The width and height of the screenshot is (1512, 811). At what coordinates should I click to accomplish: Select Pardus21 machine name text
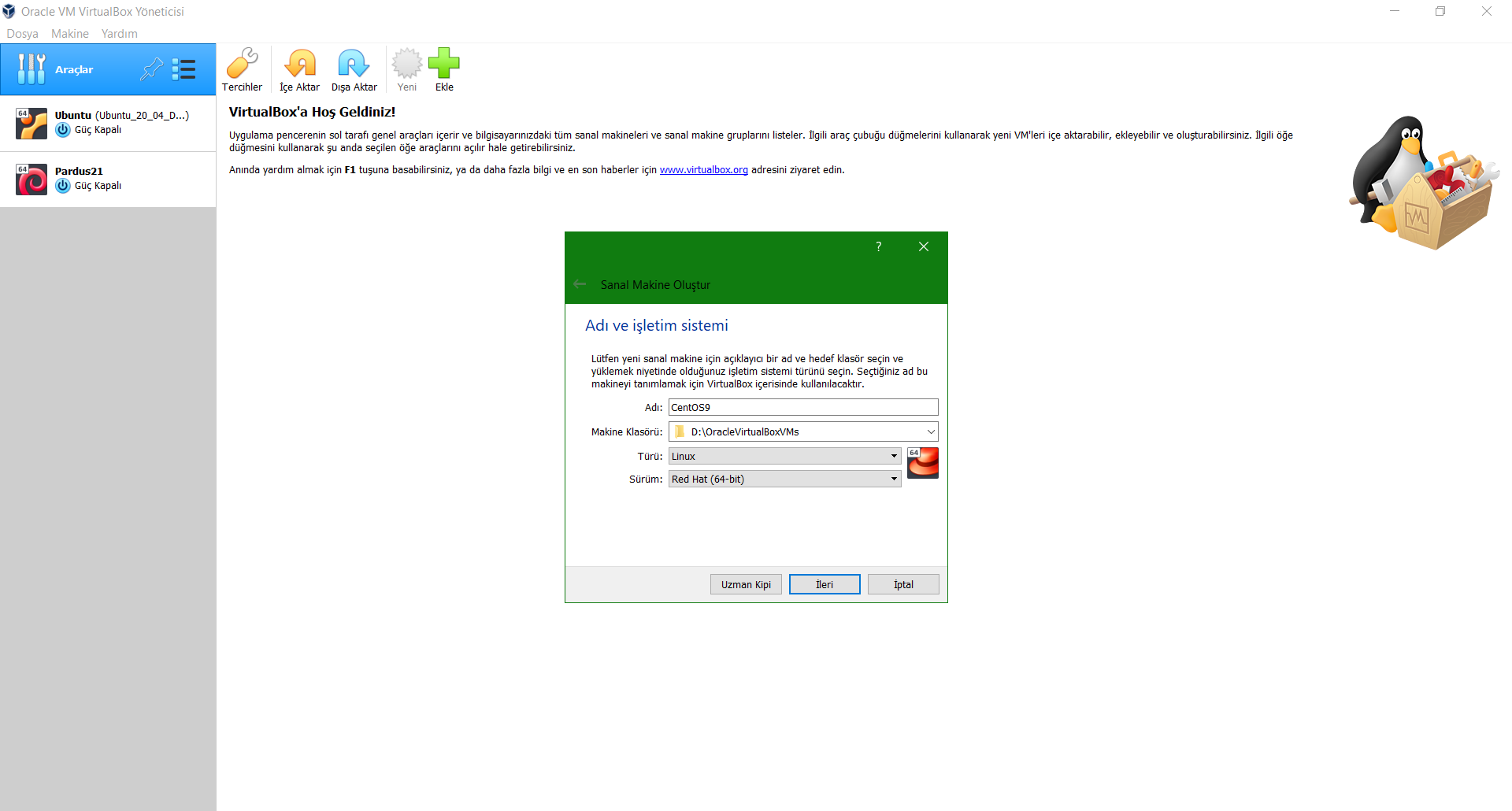click(x=79, y=171)
